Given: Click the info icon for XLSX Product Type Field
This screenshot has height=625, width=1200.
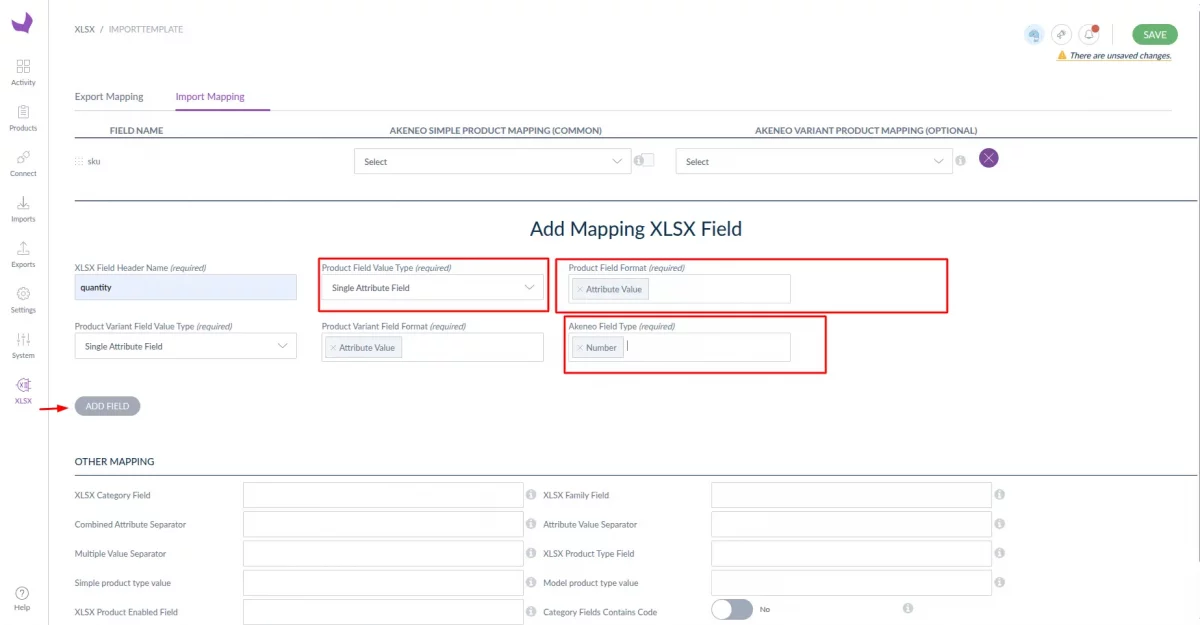Looking at the screenshot, I should point(999,553).
